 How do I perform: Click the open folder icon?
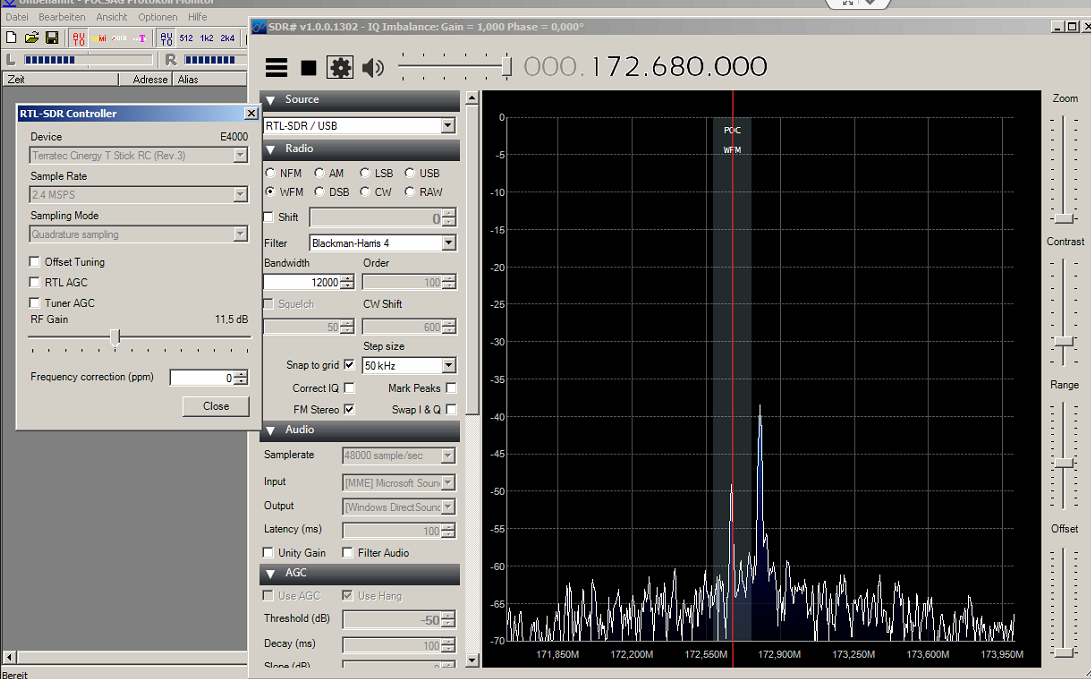[32, 38]
